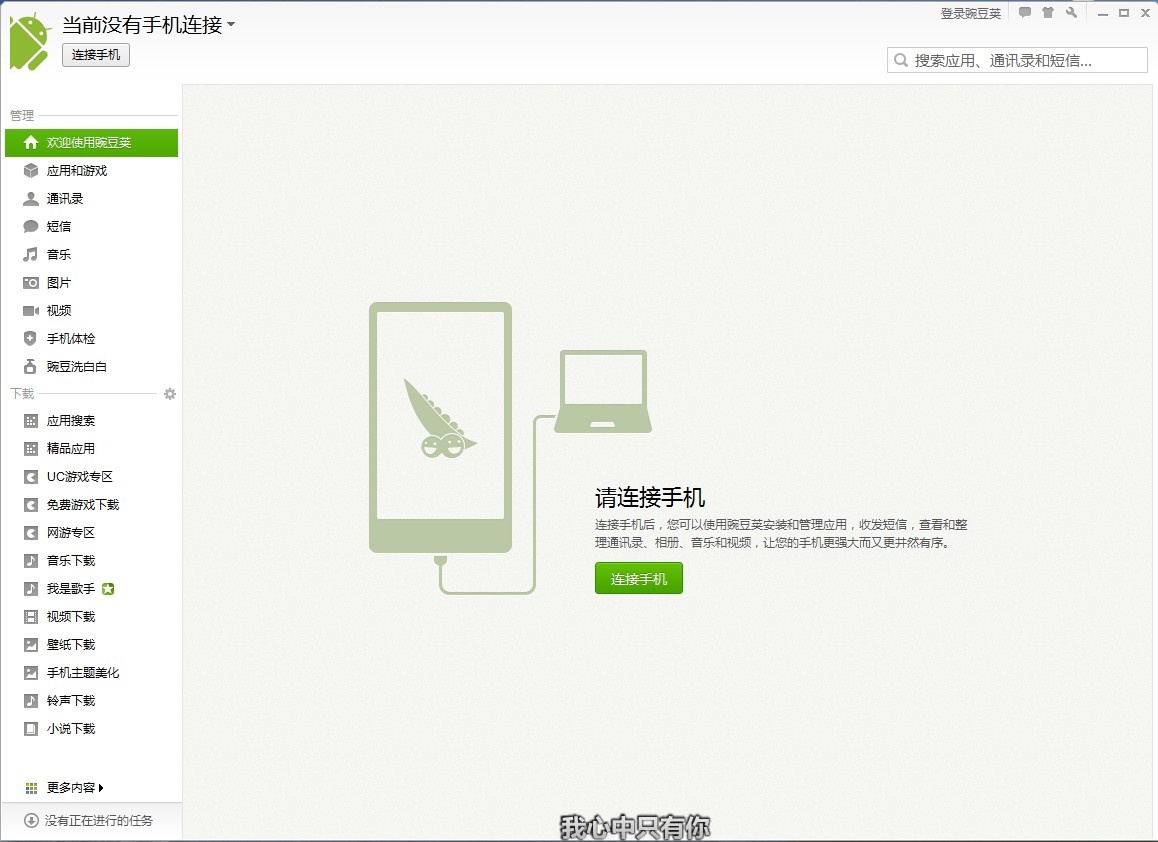
Task: Click the green Android robot logo
Action: [30, 42]
